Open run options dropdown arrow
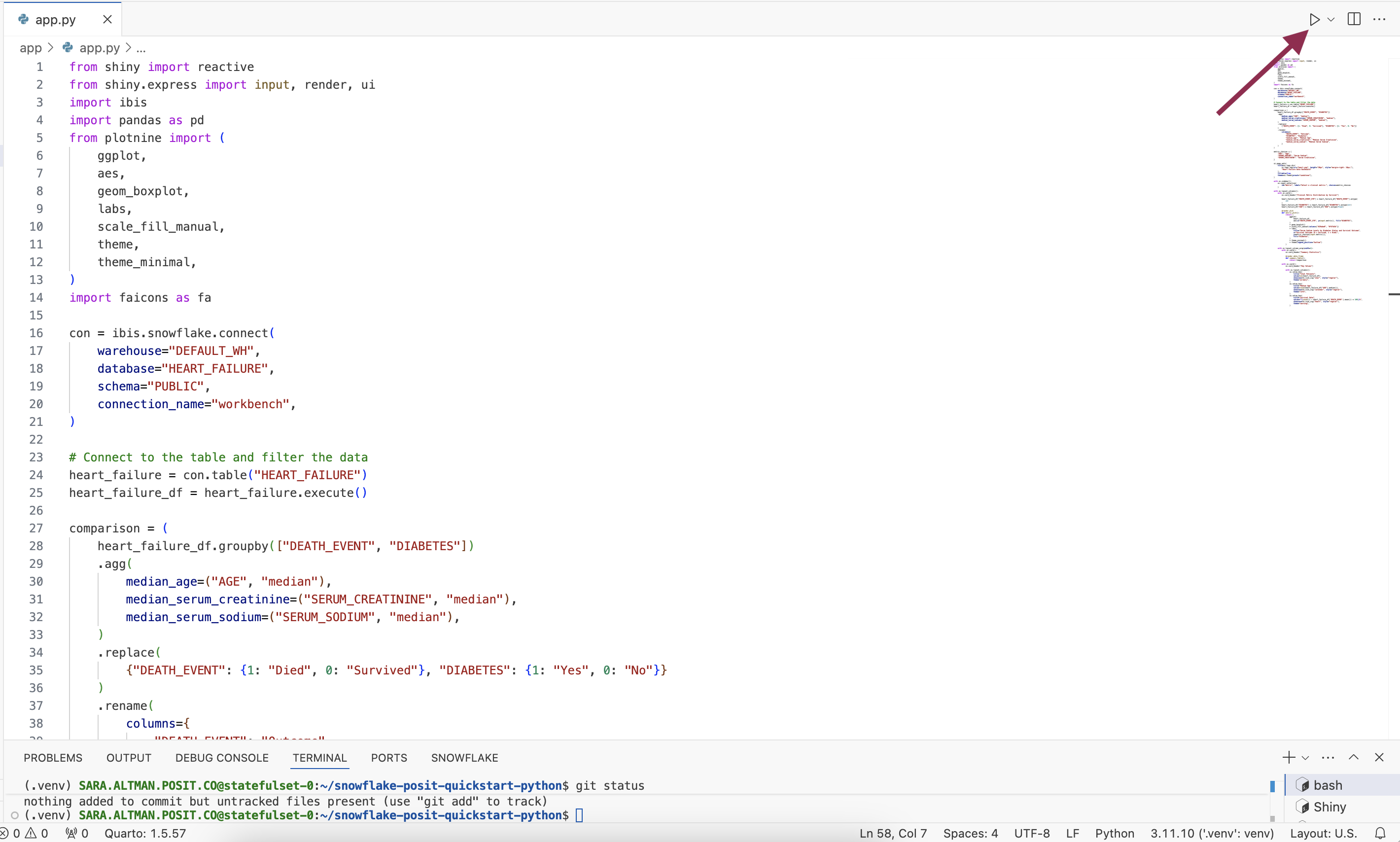The height and width of the screenshot is (842, 1400). [1331, 19]
